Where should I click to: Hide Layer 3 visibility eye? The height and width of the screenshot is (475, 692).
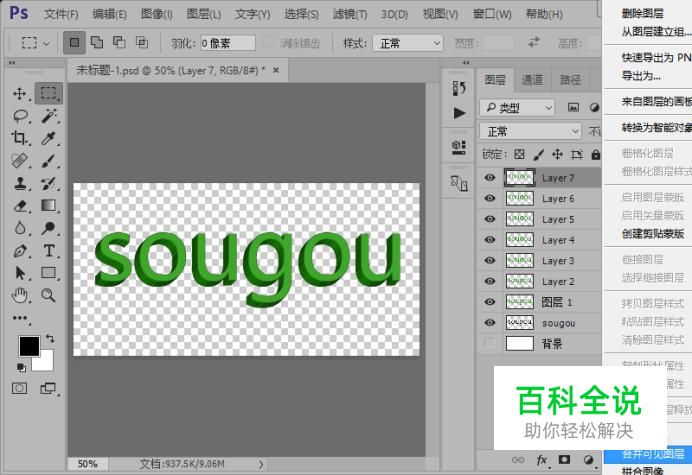tap(490, 260)
